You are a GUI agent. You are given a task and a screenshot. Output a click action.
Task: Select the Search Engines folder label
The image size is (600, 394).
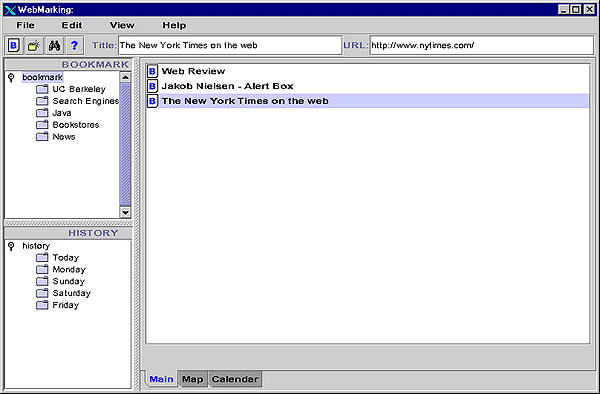pyautogui.click(x=86, y=101)
